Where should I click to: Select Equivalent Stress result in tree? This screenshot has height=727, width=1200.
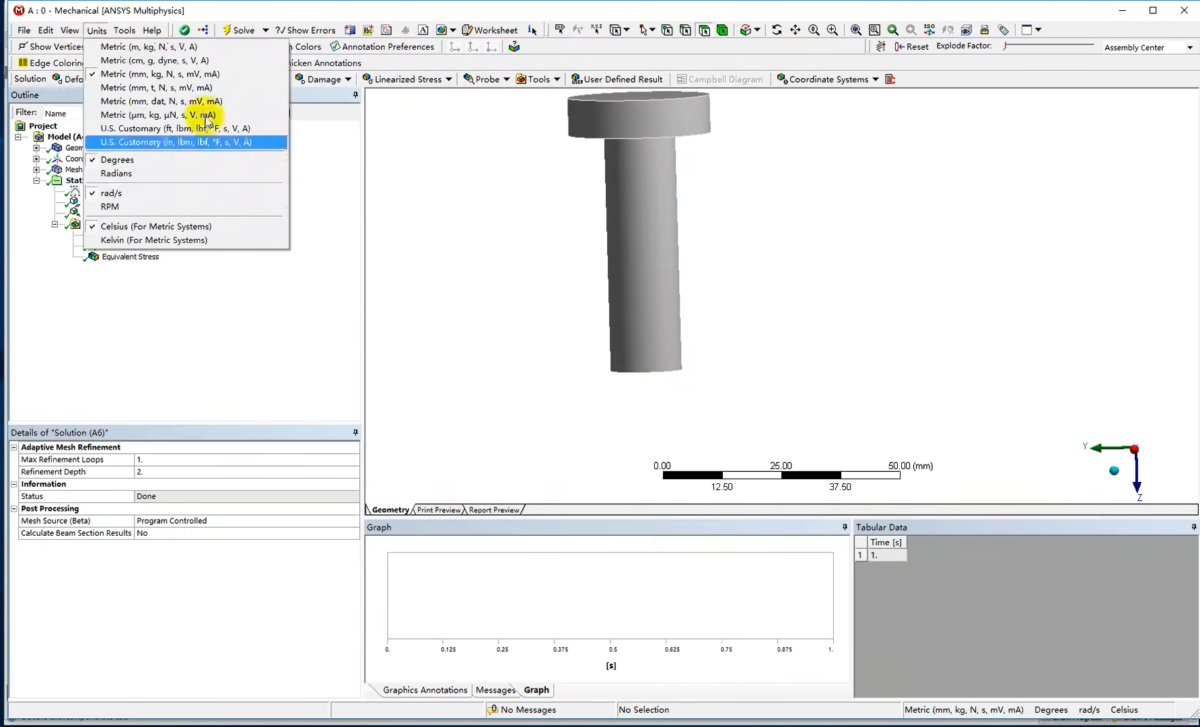pyautogui.click(x=129, y=257)
